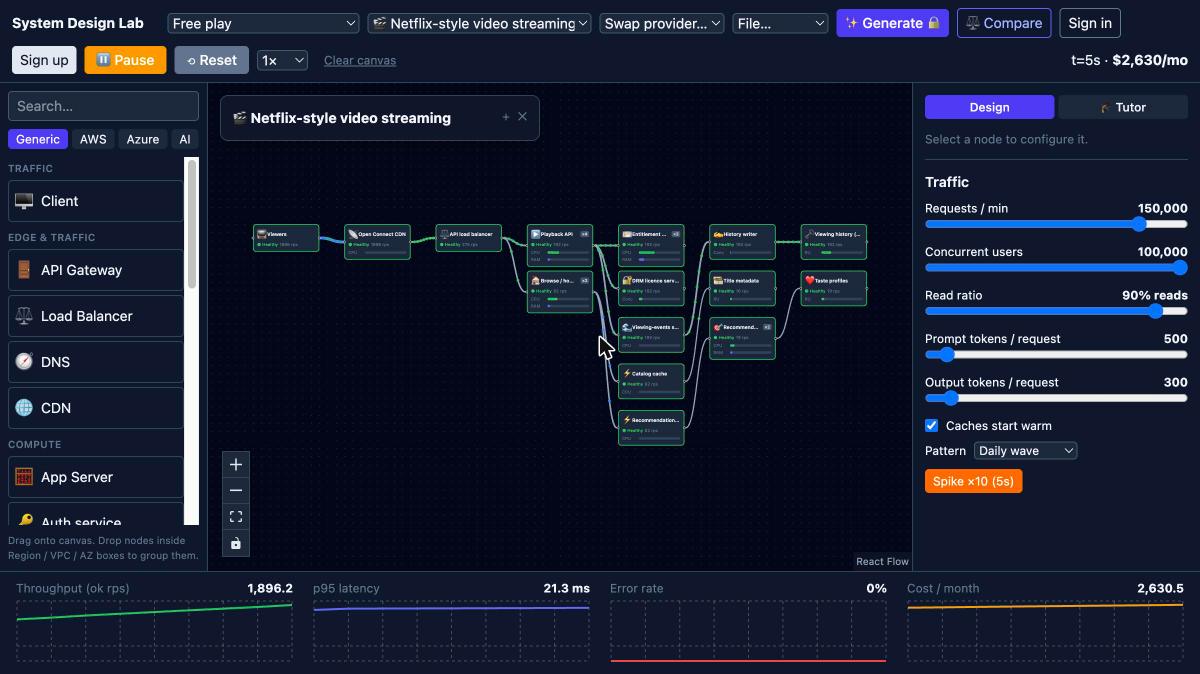Click the Compare button

pyautogui.click(x=1004, y=23)
